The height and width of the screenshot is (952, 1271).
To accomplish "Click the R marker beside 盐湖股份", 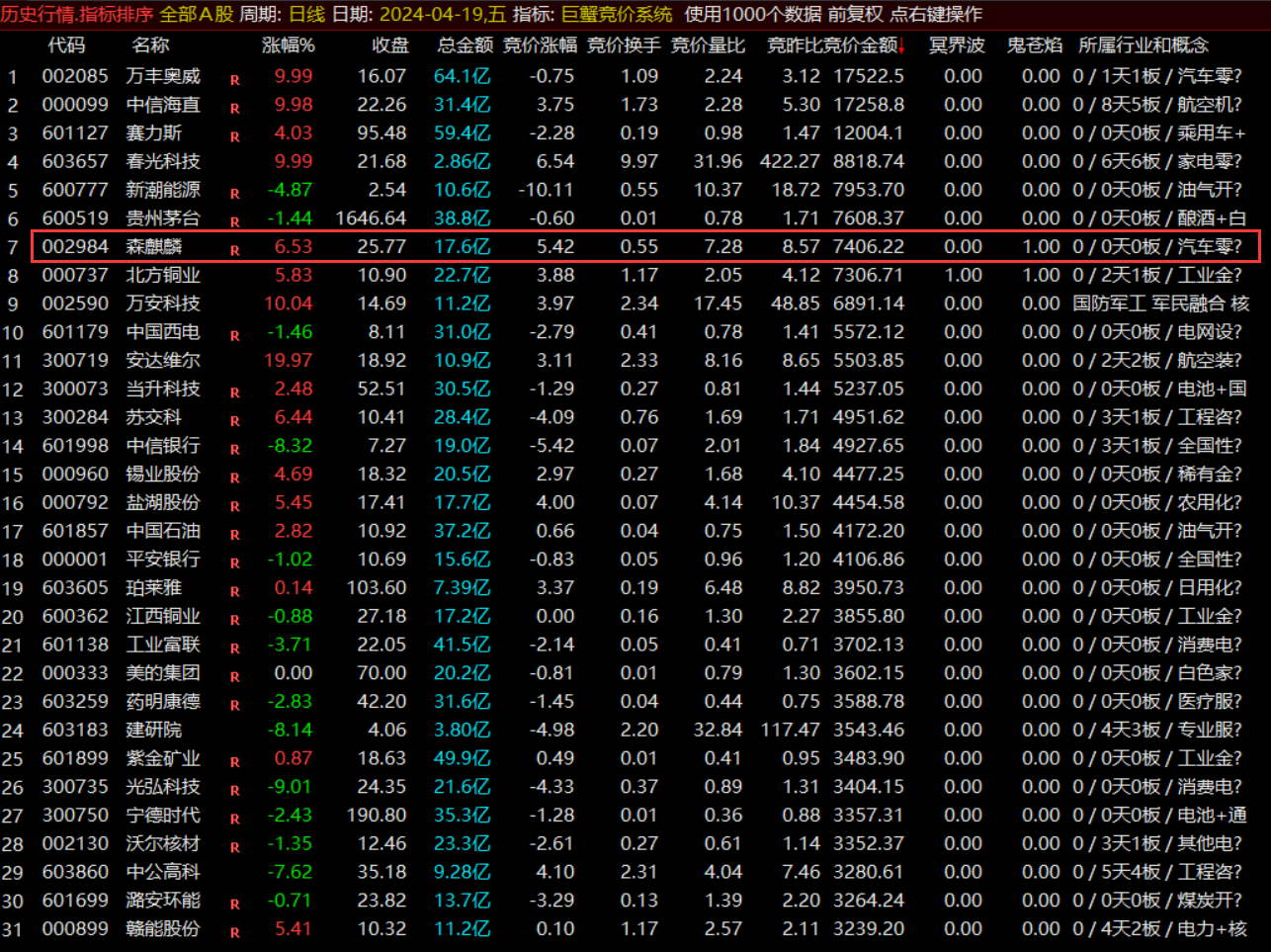I will click(x=235, y=507).
